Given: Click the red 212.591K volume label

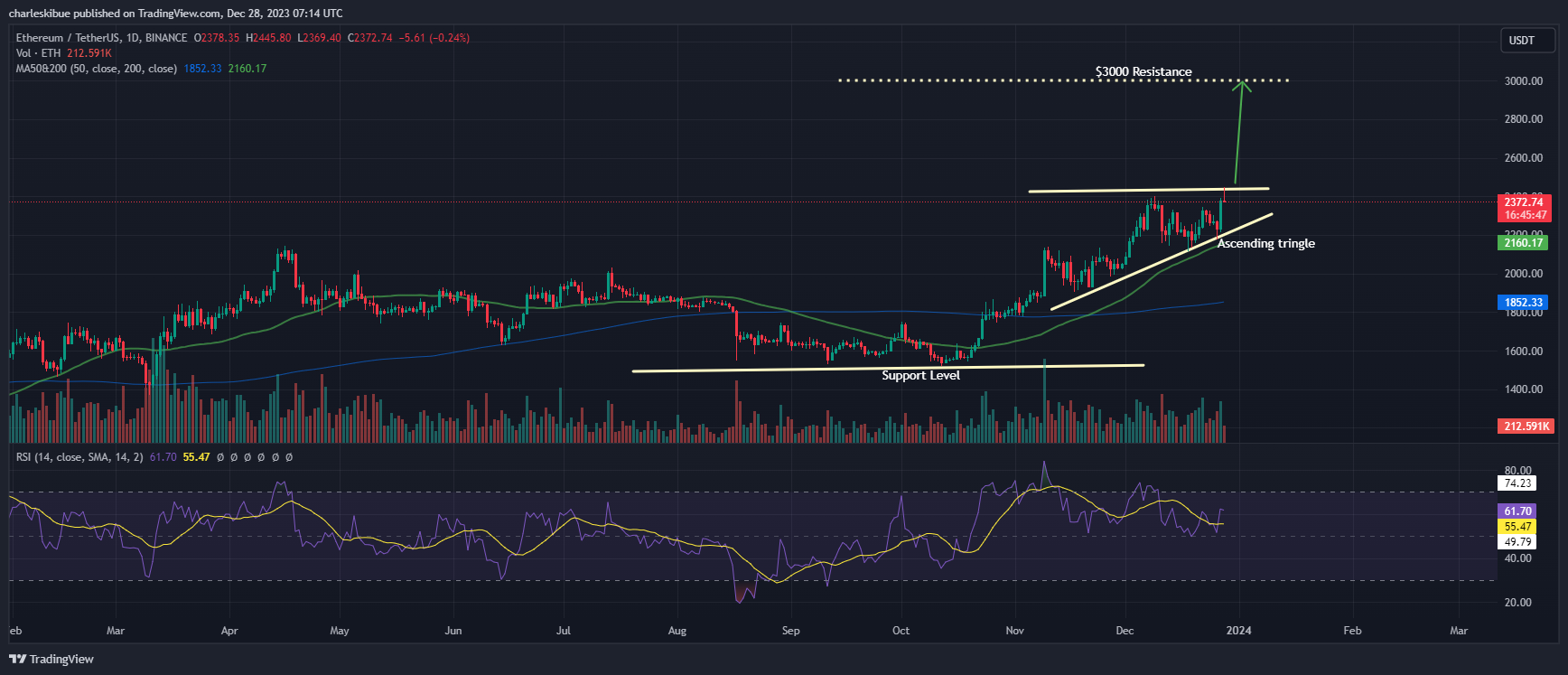Looking at the screenshot, I should (1526, 426).
